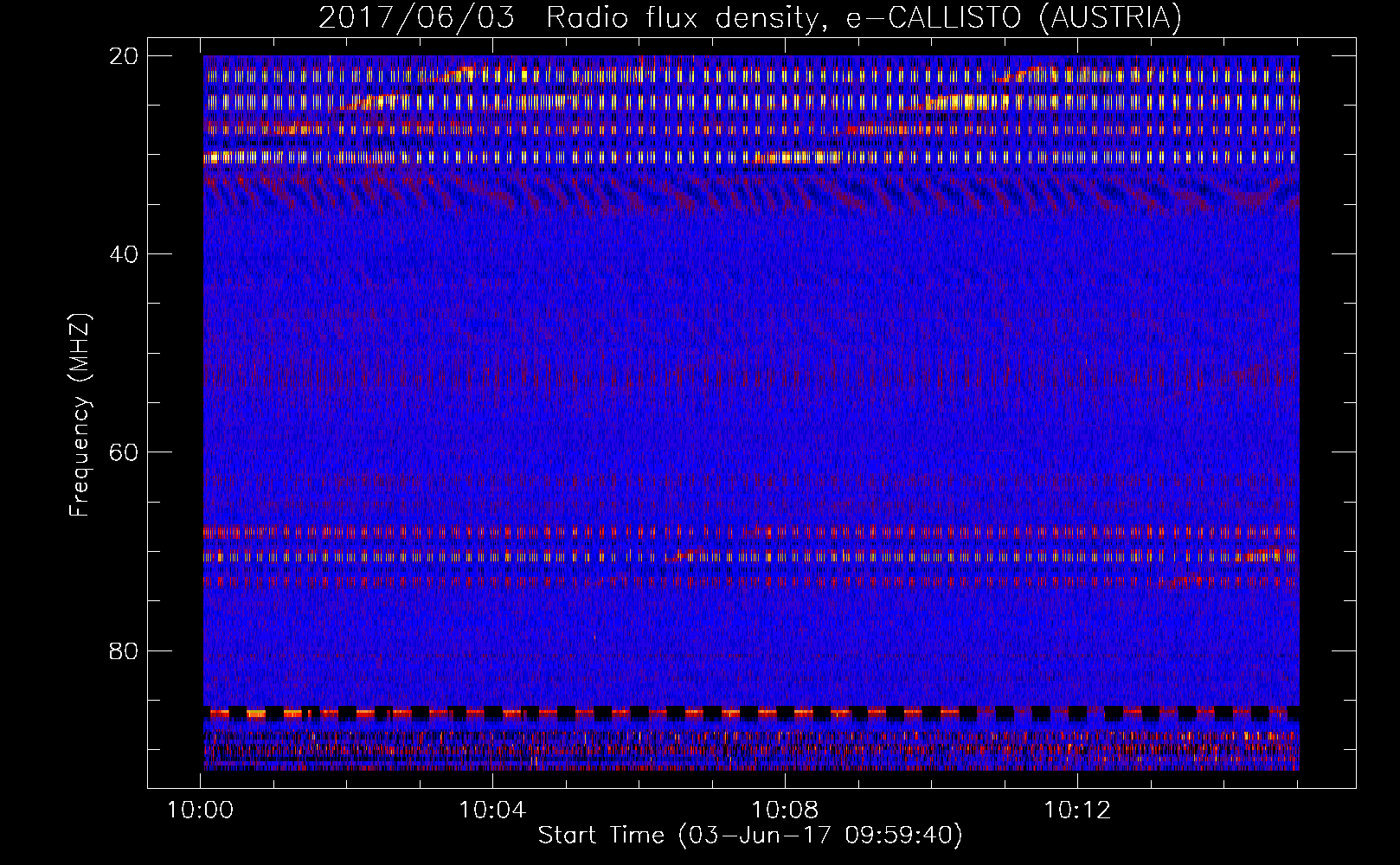The height and width of the screenshot is (865, 1400).
Task: Click the "10:12" time tick label
Action: (x=1077, y=811)
